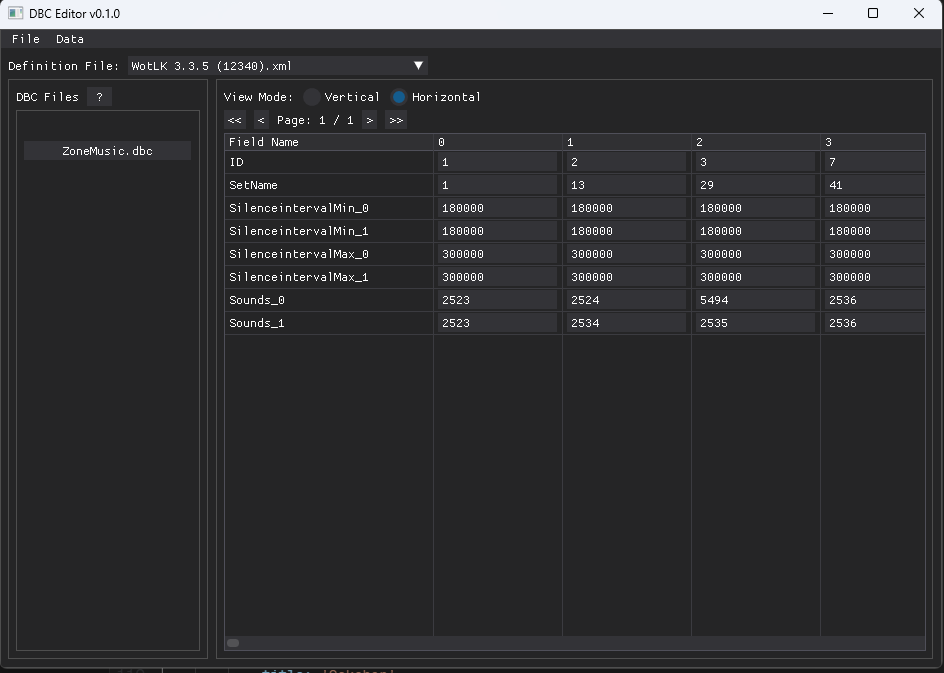Expand the Definition File dropdown
This screenshot has width=944, height=673.
(x=418, y=64)
